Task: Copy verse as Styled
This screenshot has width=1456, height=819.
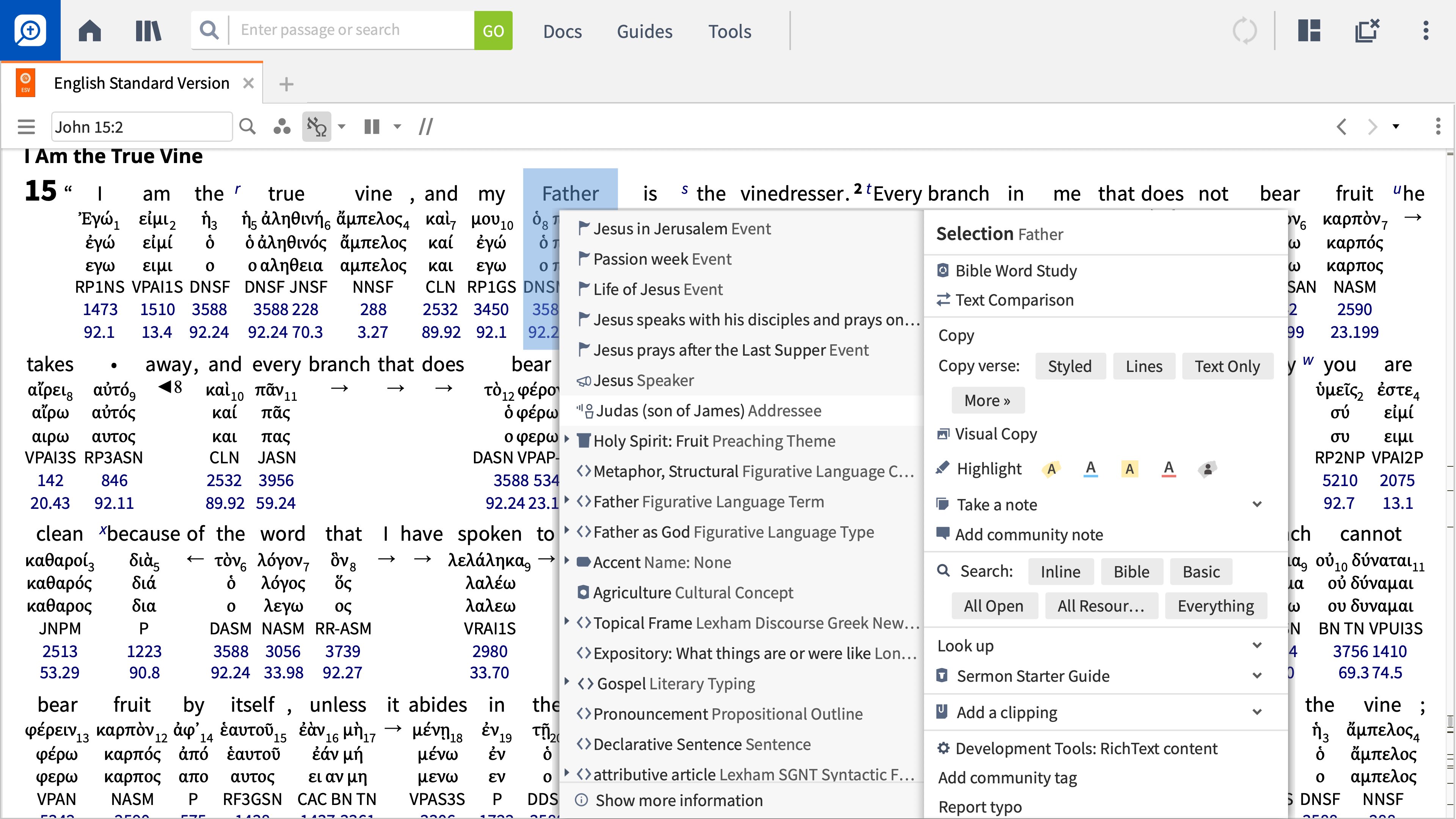Action: 1069,366
